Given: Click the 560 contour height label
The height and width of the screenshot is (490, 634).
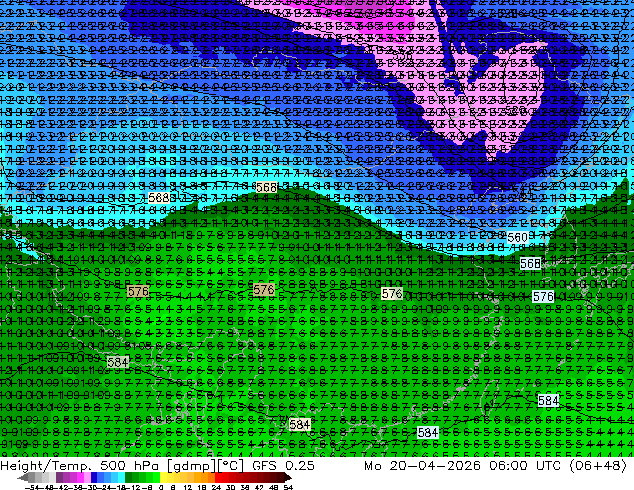Looking at the screenshot, I should tap(517, 237).
